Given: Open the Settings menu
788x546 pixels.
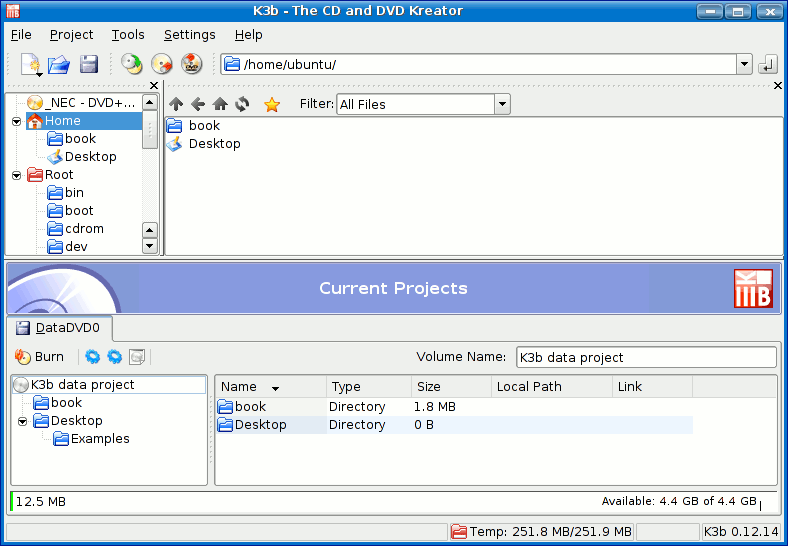Looking at the screenshot, I should pos(189,35).
